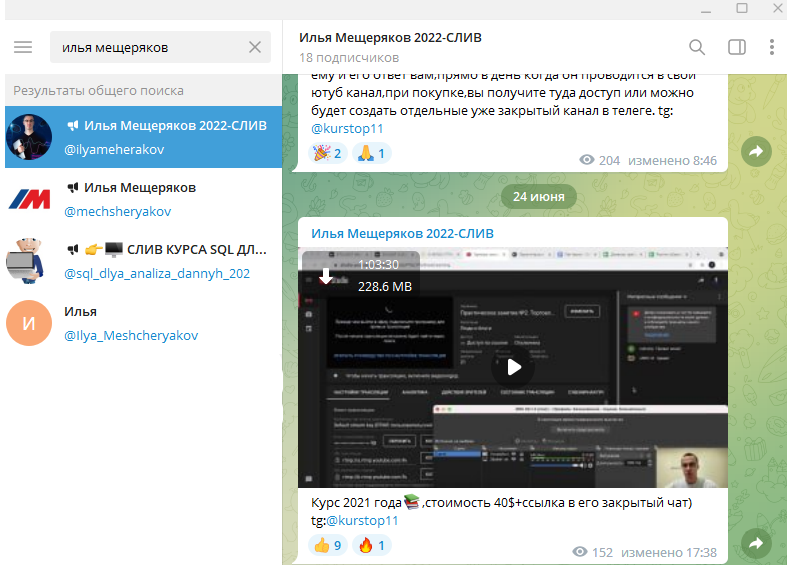
Task: Click the 24 июня date badge
Action: click(x=533, y=195)
